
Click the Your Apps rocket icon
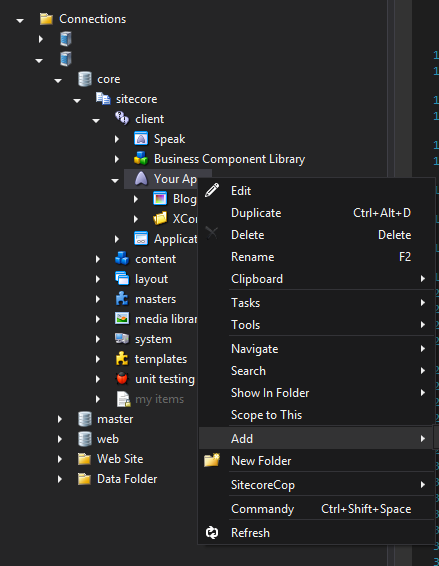pos(141,179)
